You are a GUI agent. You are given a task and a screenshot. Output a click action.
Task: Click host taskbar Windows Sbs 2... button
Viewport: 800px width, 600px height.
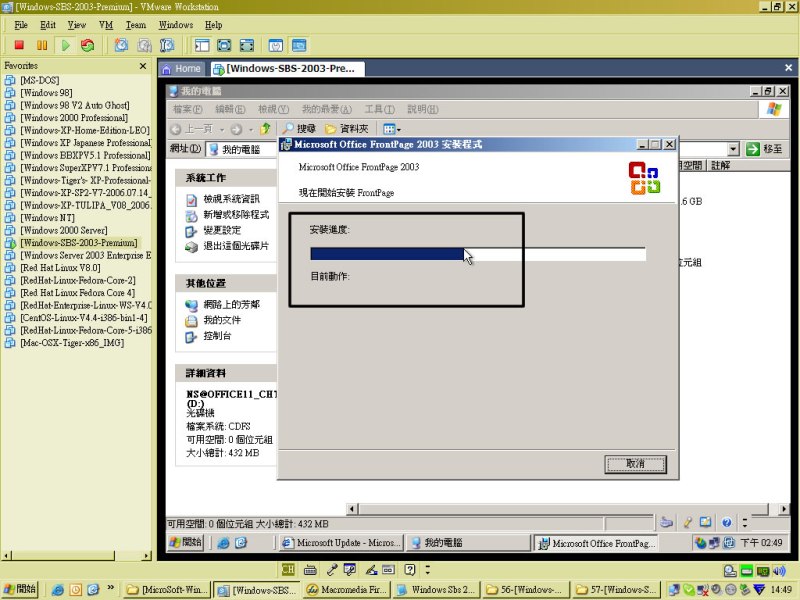pyautogui.click(x=436, y=590)
